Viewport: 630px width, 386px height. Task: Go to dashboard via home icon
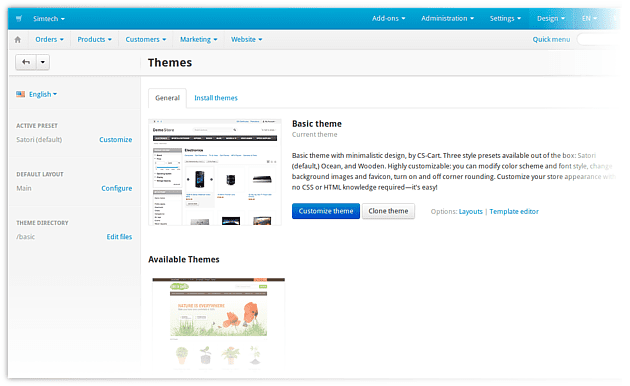tap(18, 39)
